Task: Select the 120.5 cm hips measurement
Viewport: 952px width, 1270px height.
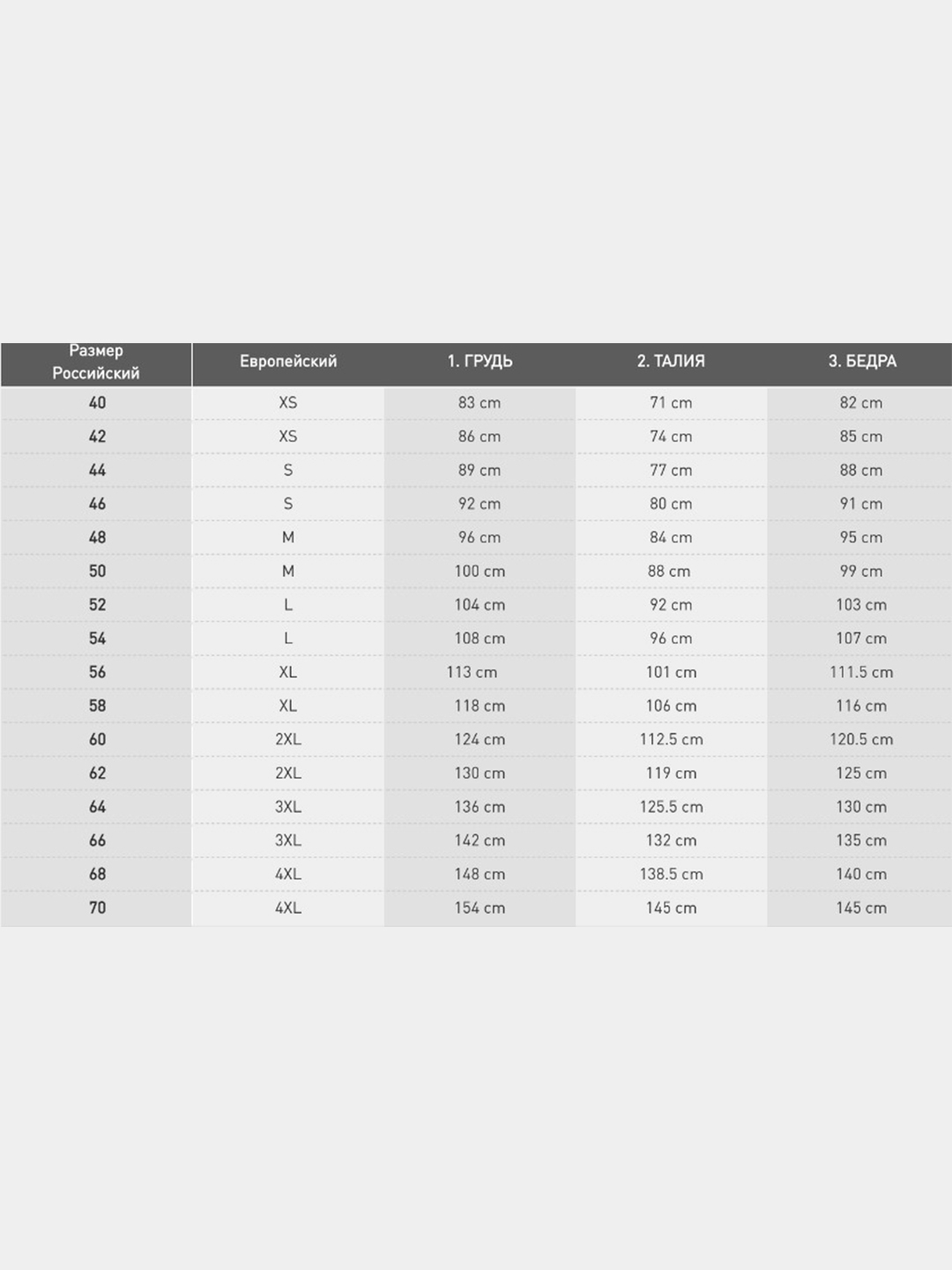Action: click(x=861, y=740)
